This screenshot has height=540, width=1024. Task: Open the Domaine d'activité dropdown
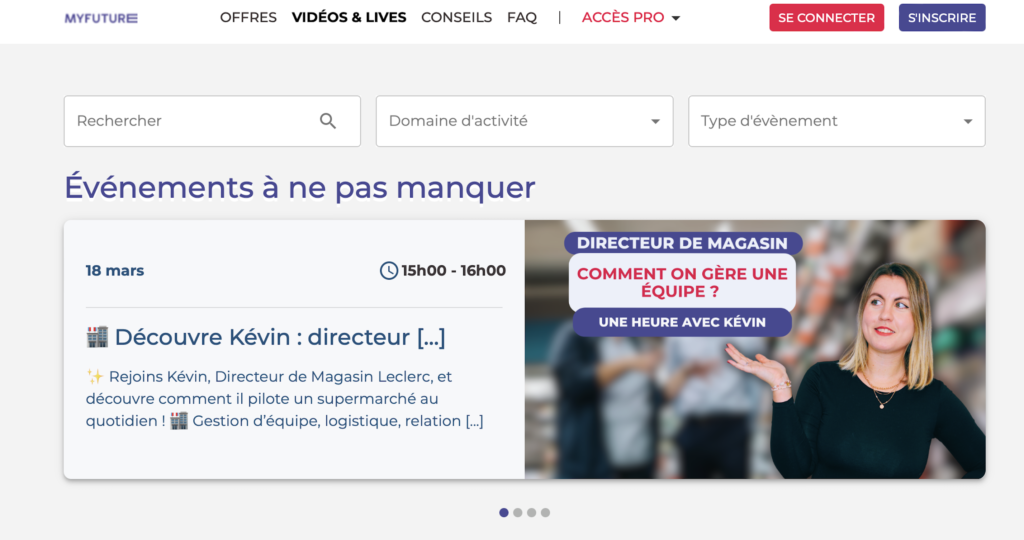click(524, 121)
